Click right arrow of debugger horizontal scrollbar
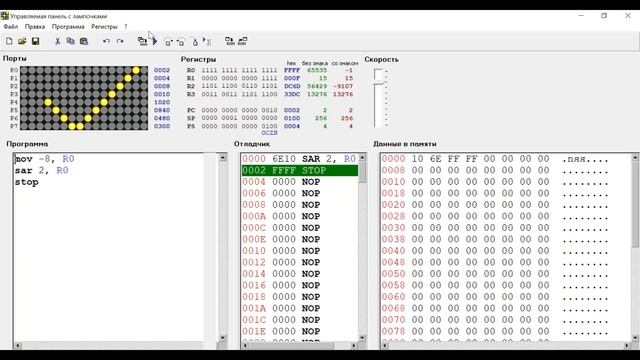 point(354,346)
